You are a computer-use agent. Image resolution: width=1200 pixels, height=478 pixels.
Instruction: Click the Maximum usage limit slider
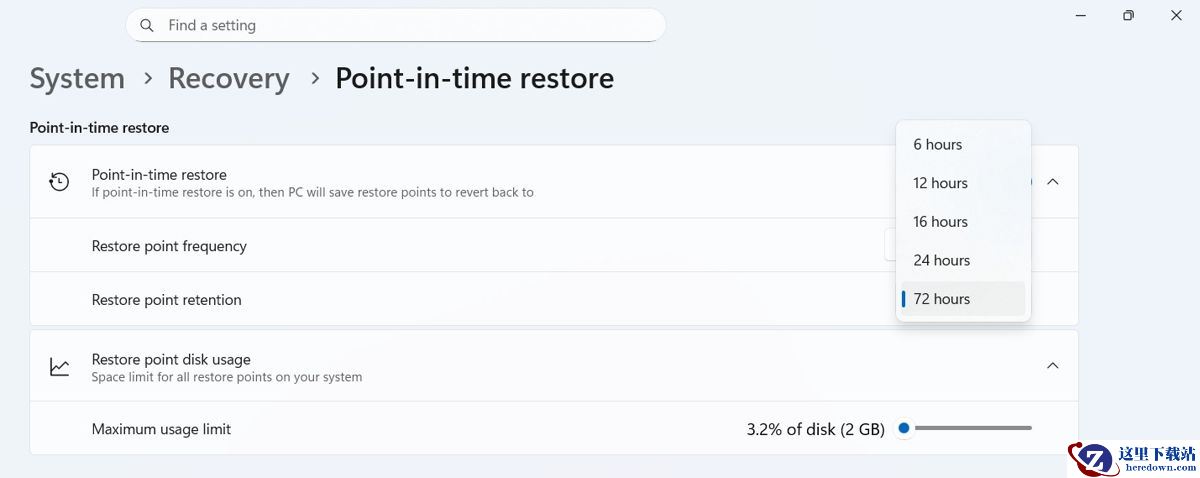tap(968, 428)
